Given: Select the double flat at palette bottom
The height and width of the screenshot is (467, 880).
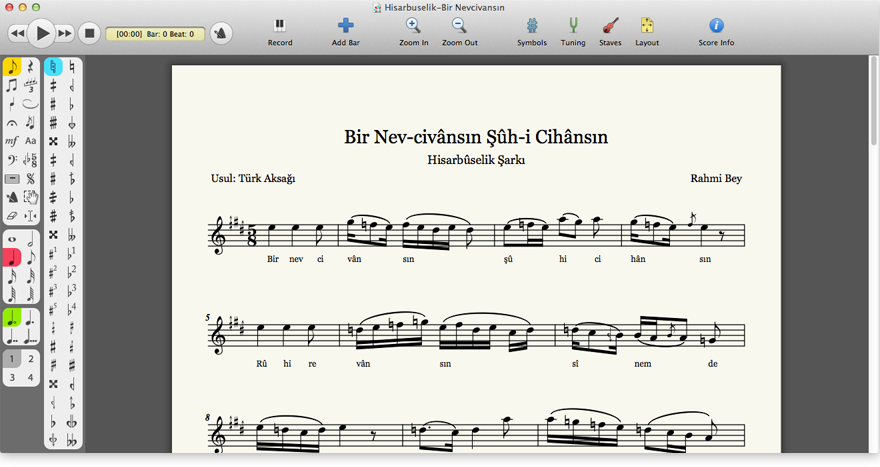Looking at the screenshot, I should 72,441.
